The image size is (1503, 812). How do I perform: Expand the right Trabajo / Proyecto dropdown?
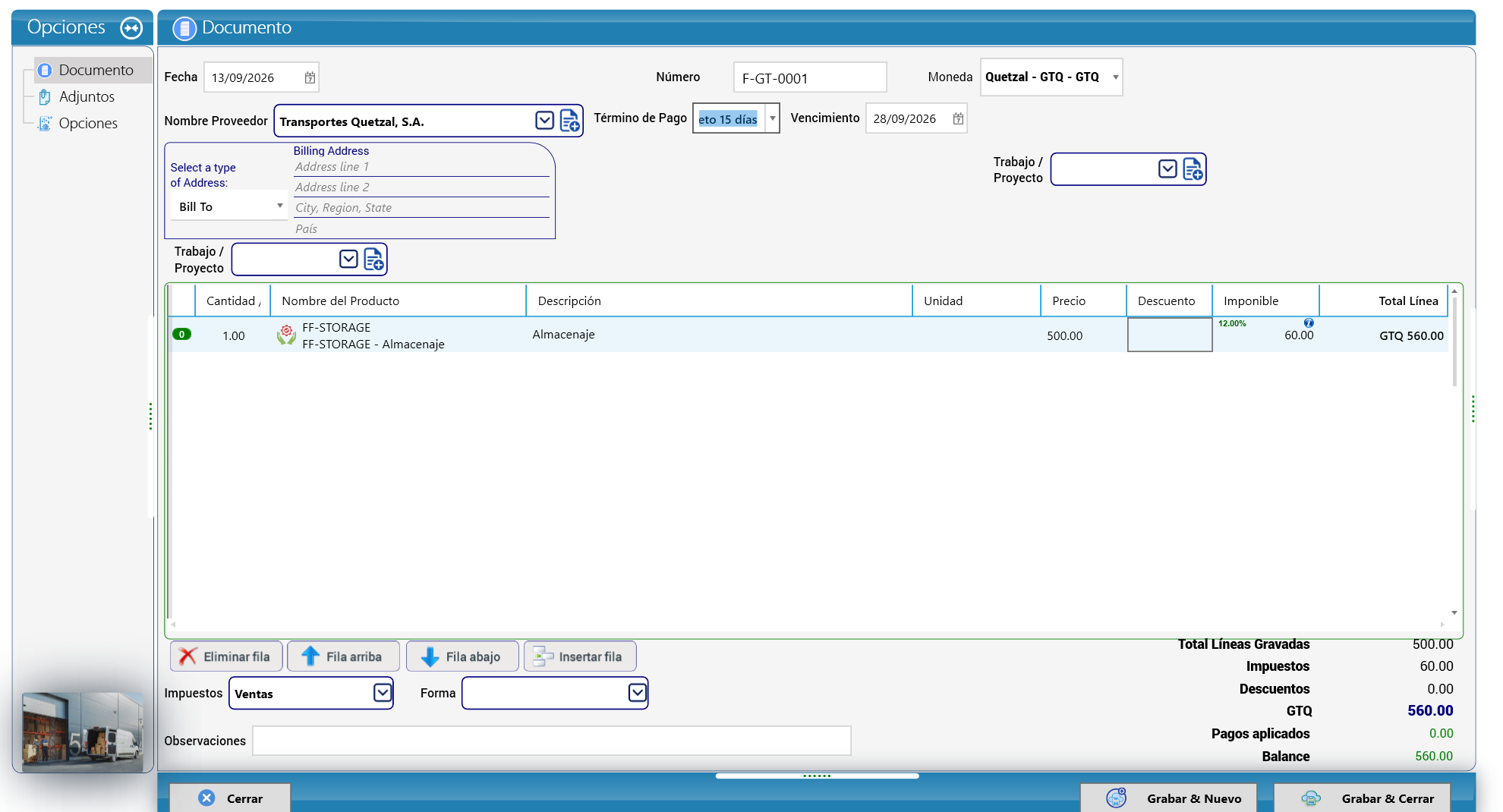tap(1167, 168)
